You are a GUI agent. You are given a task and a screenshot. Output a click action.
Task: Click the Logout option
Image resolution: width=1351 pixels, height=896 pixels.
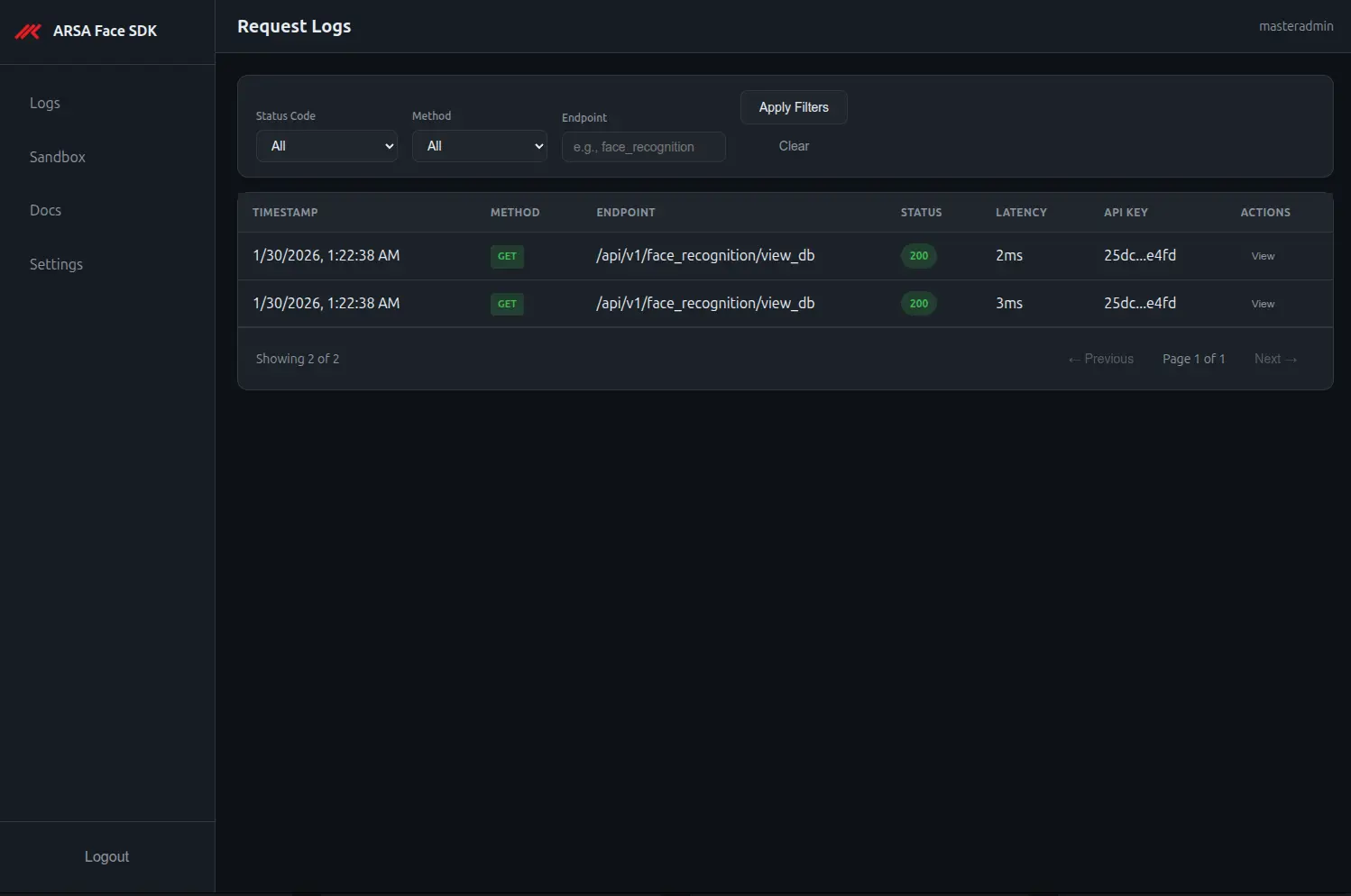(106, 856)
